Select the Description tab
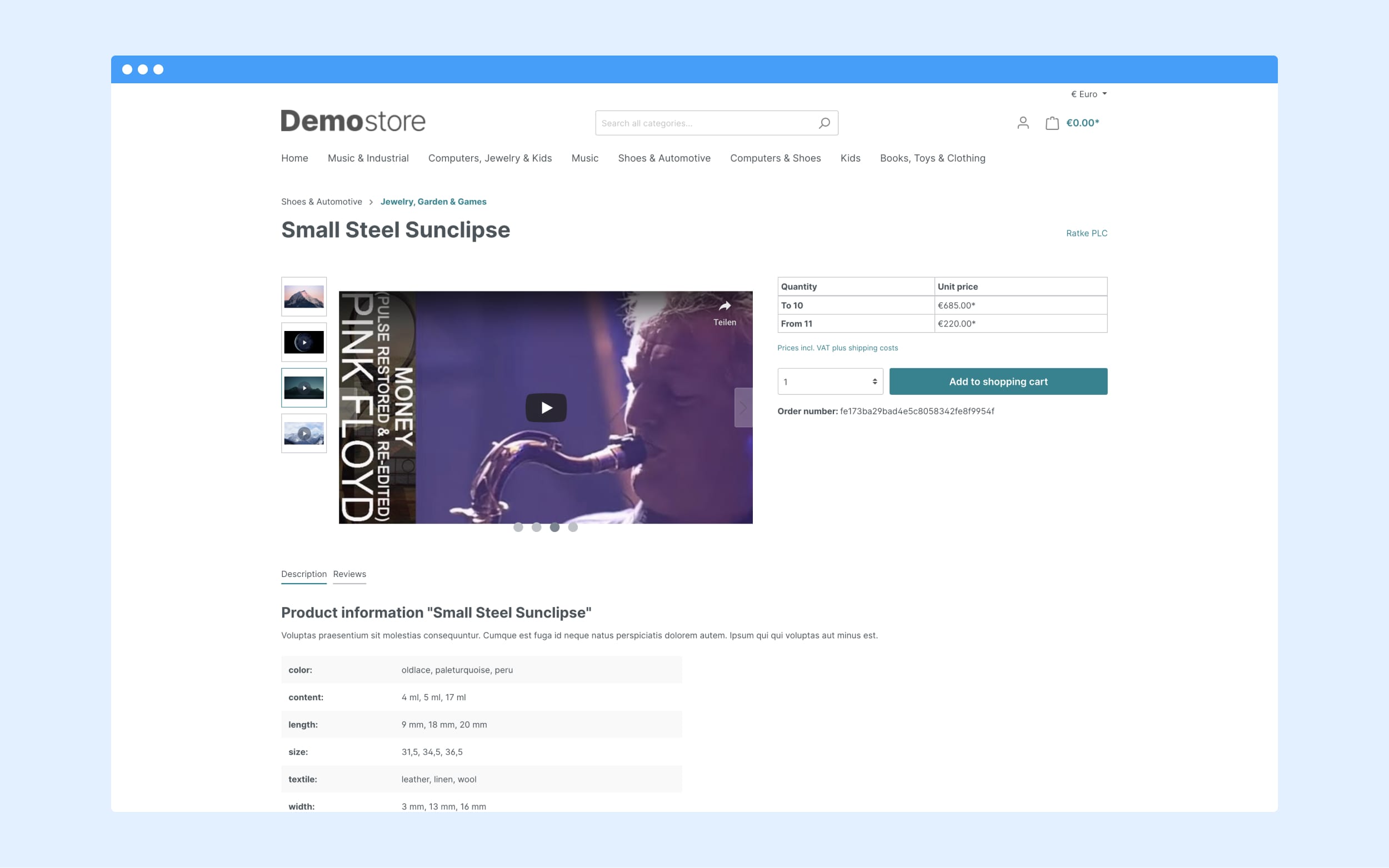The width and height of the screenshot is (1389, 868). (x=303, y=573)
